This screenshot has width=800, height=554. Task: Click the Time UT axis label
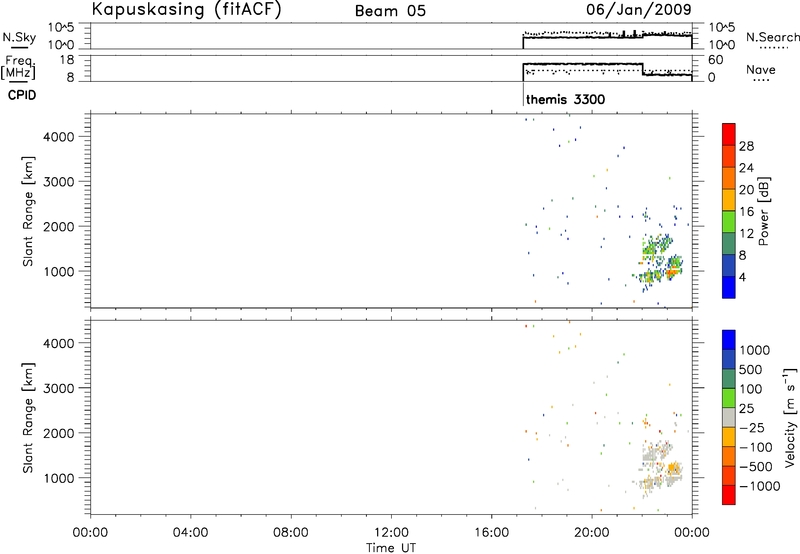point(391,548)
